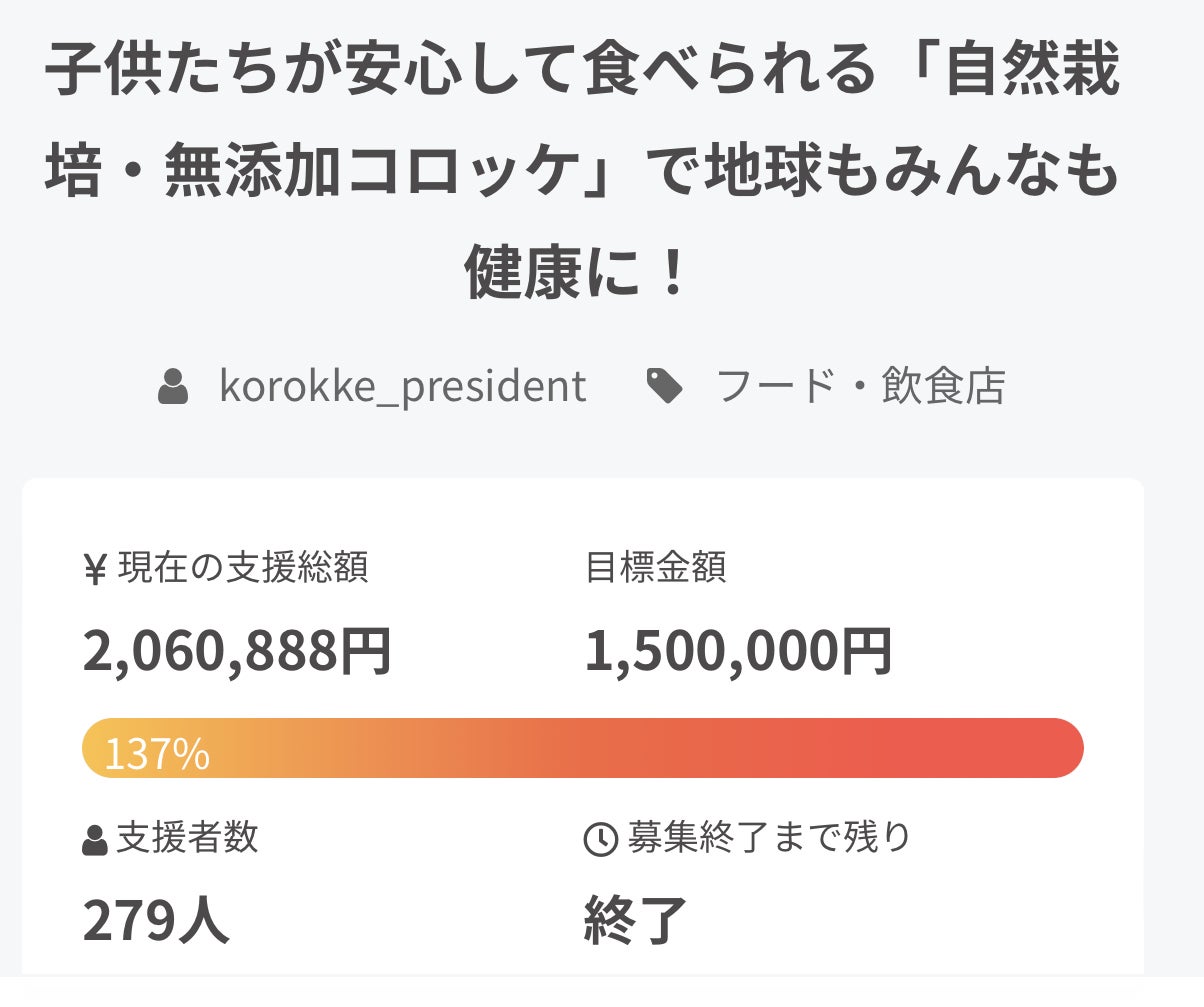Viewport: 1204px width, 1007px height.
Task: Click the 2,060,888円 total support amount
Action: 237,652
